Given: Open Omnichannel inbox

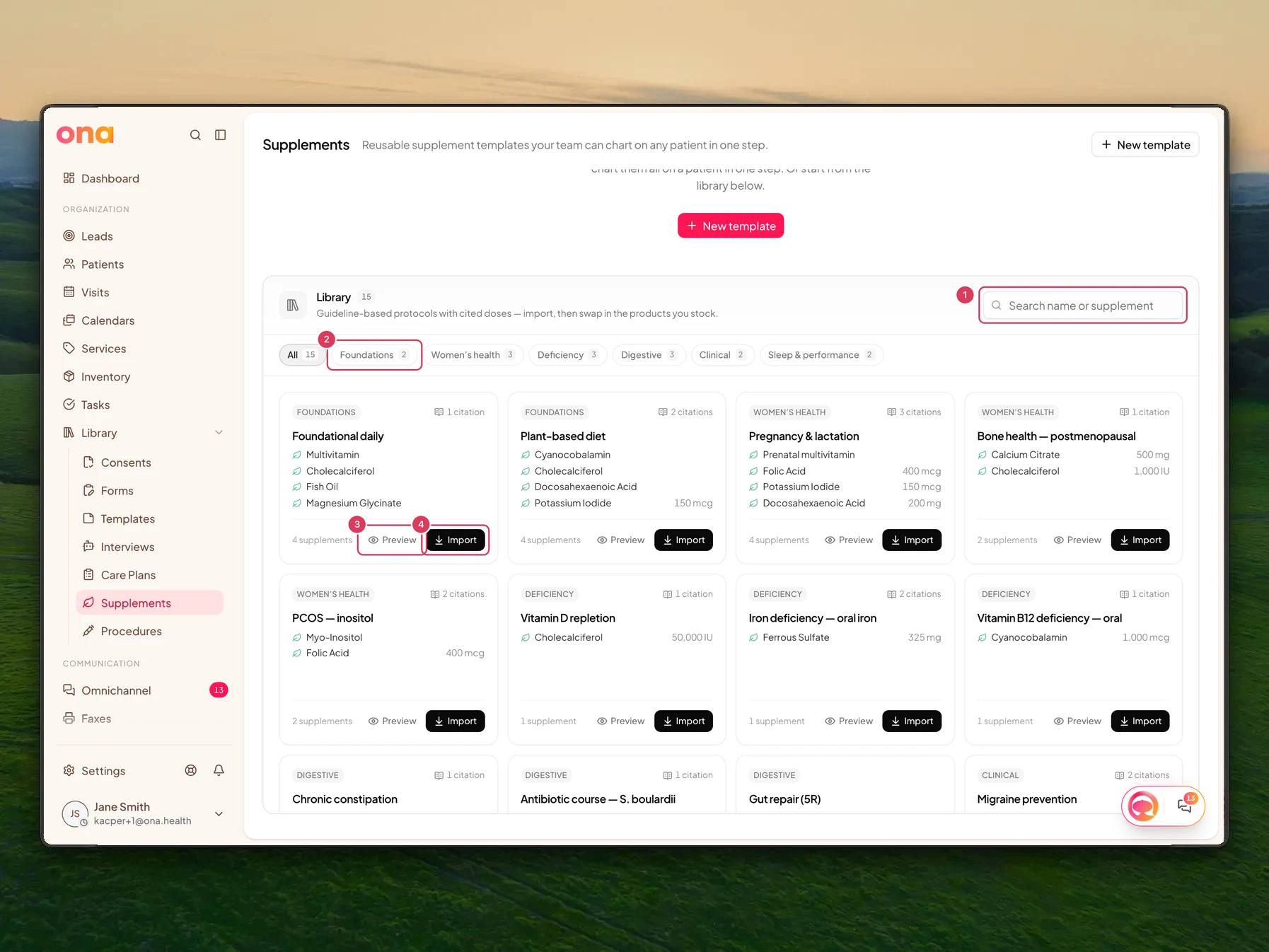Looking at the screenshot, I should tap(144, 690).
